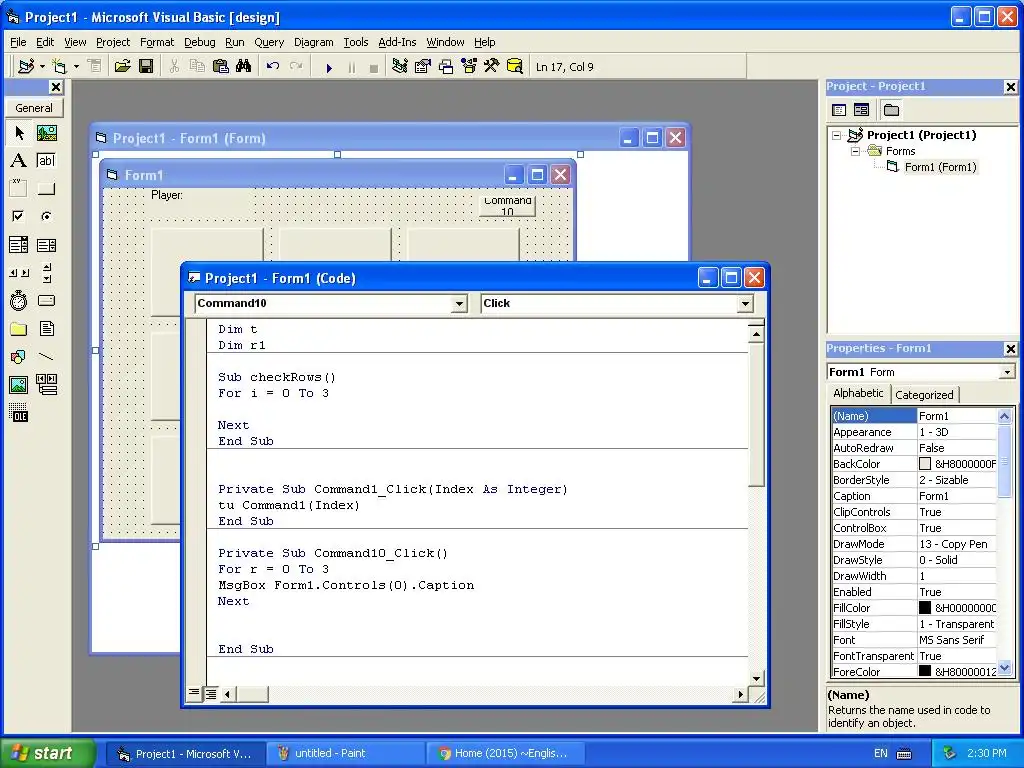Click the Undo toolbar icon
Viewport: 1024px width, 768px height.
pyautogui.click(x=273, y=66)
